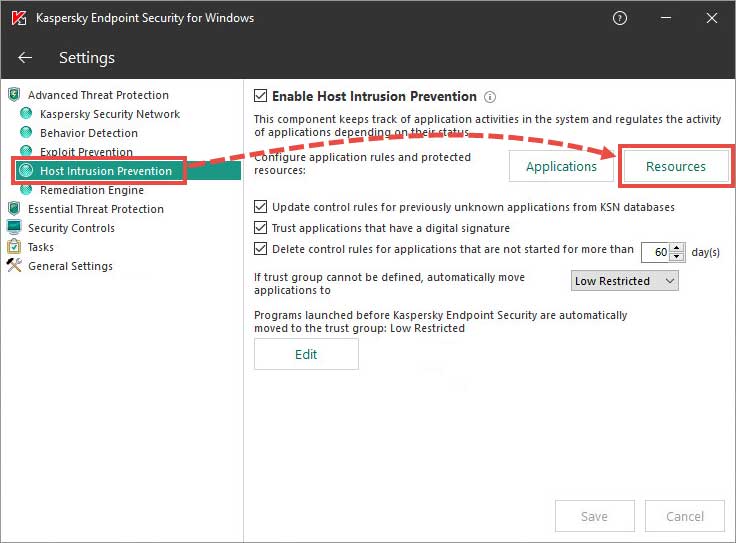Close the Kaspersky Endpoint Security window
The image size is (736, 543).
(712, 18)
